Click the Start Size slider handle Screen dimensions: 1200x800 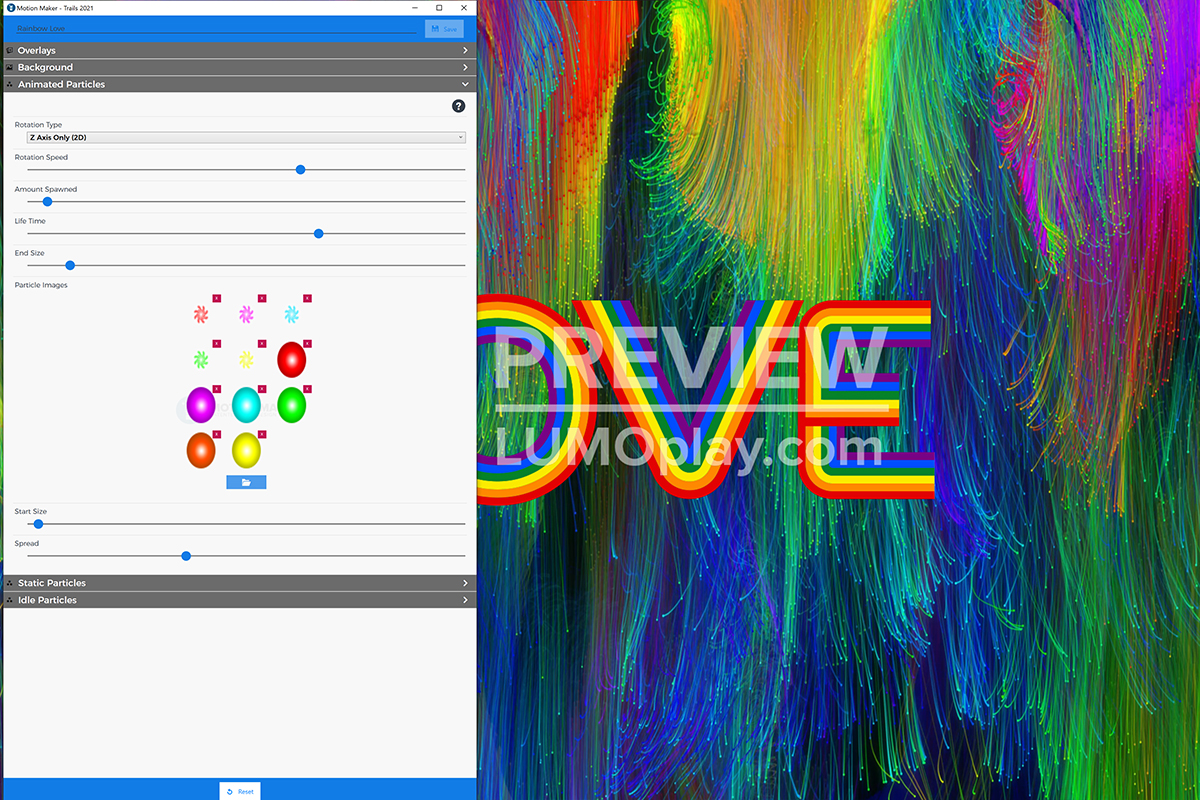[38, 524]
